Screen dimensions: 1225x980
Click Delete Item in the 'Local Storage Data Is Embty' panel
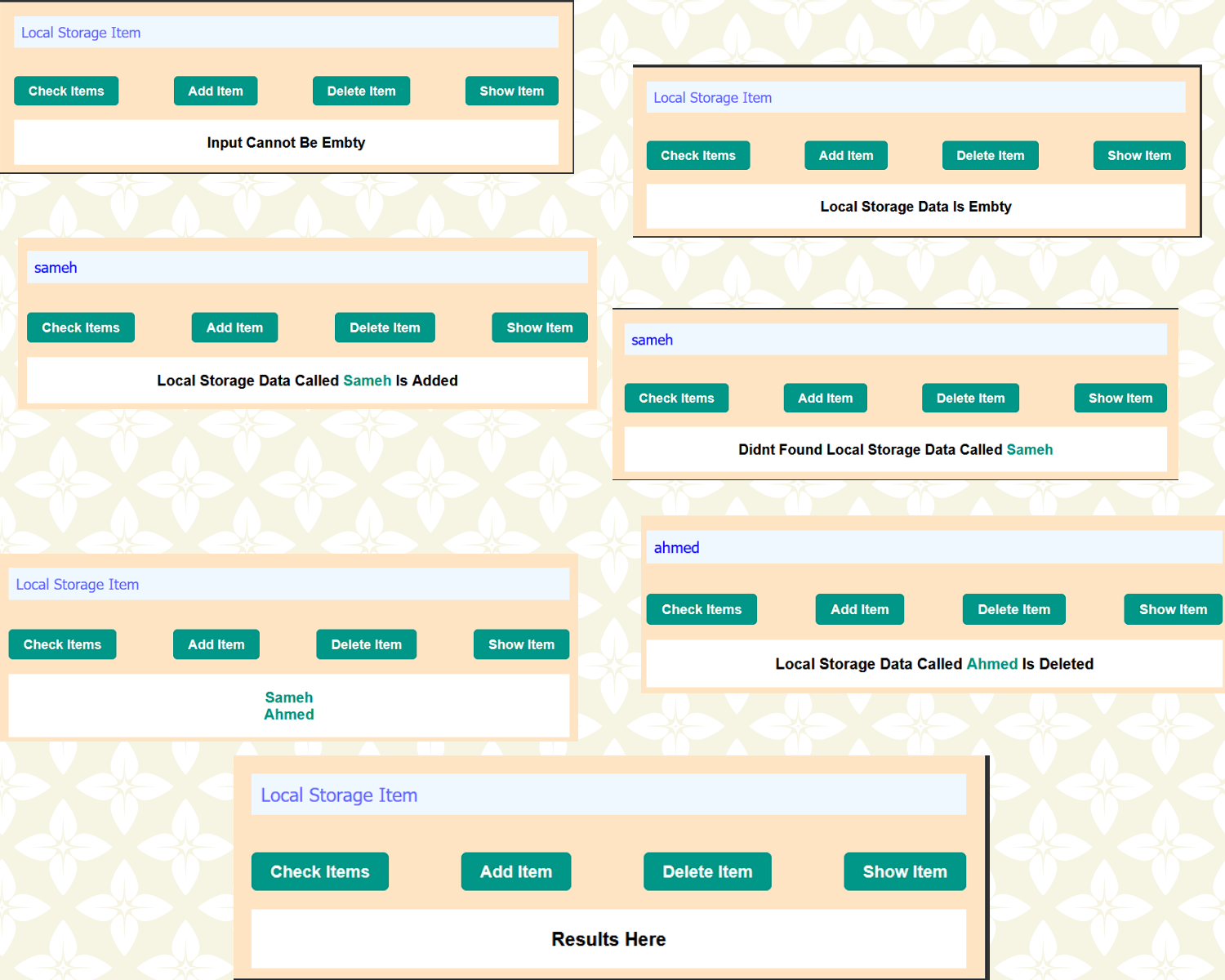[x=990, y=155]
